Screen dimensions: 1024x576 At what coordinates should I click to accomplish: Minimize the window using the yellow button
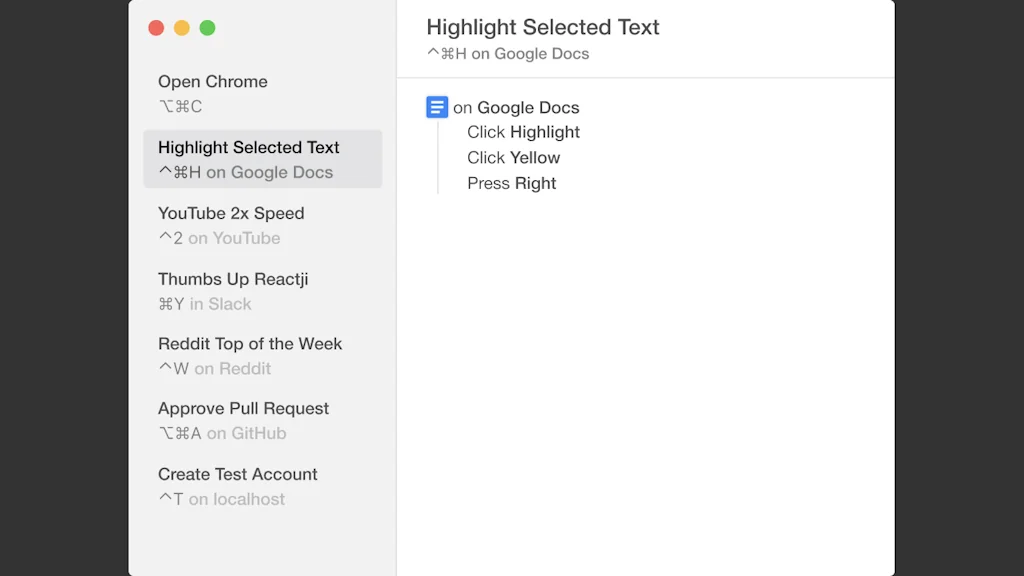(x=182, y=28)
